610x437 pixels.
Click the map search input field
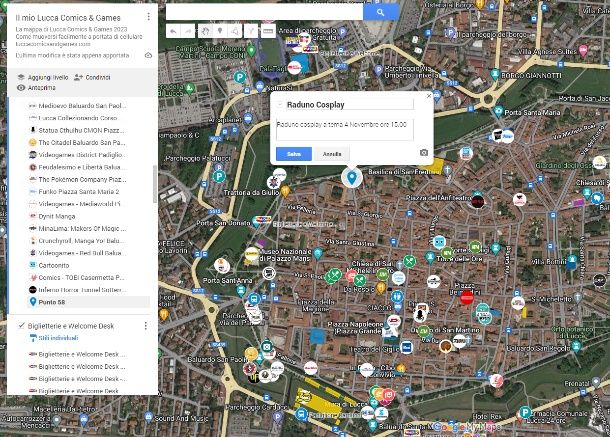pos(265,12)
